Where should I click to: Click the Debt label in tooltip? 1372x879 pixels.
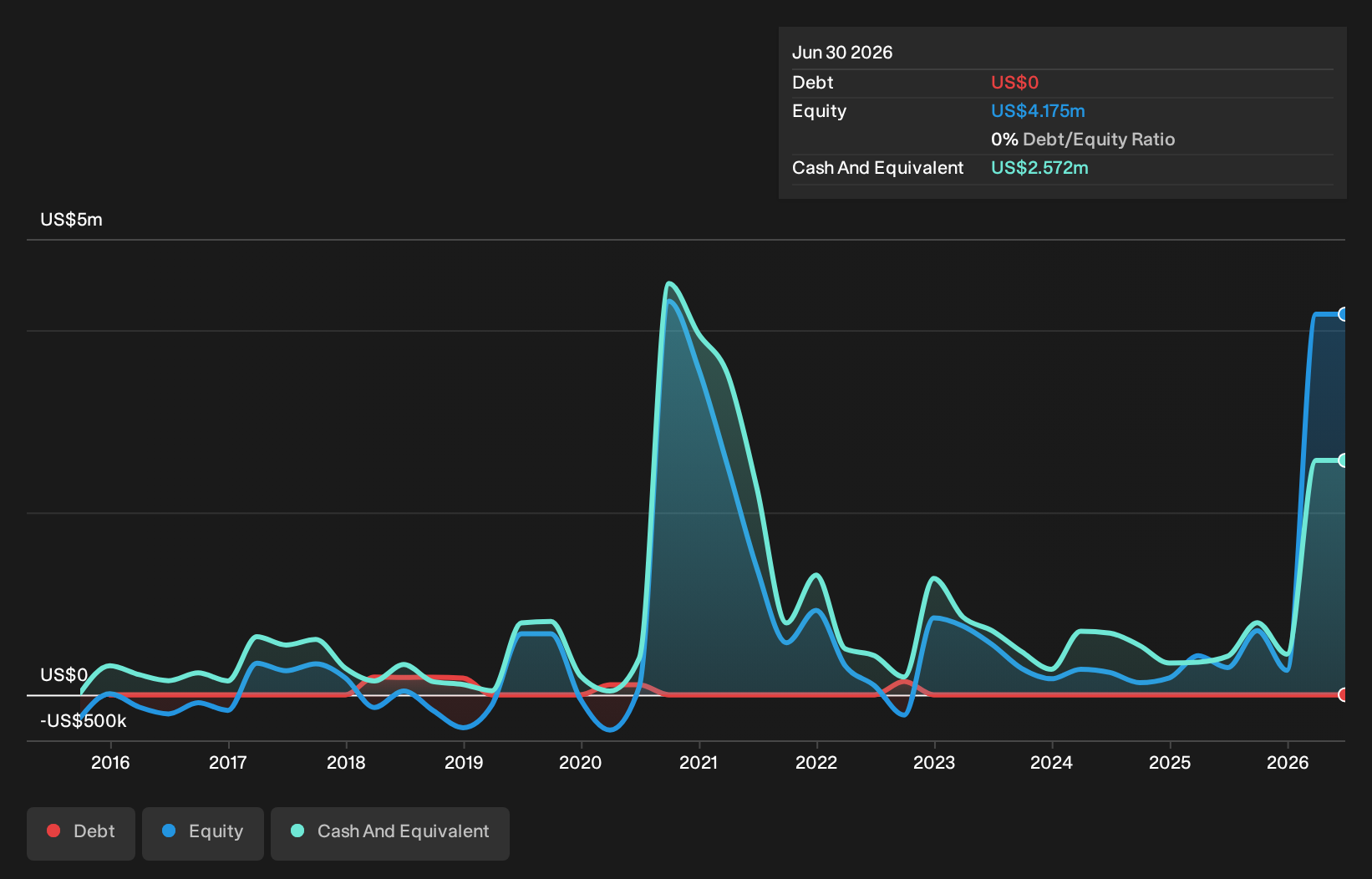[813, 83]
